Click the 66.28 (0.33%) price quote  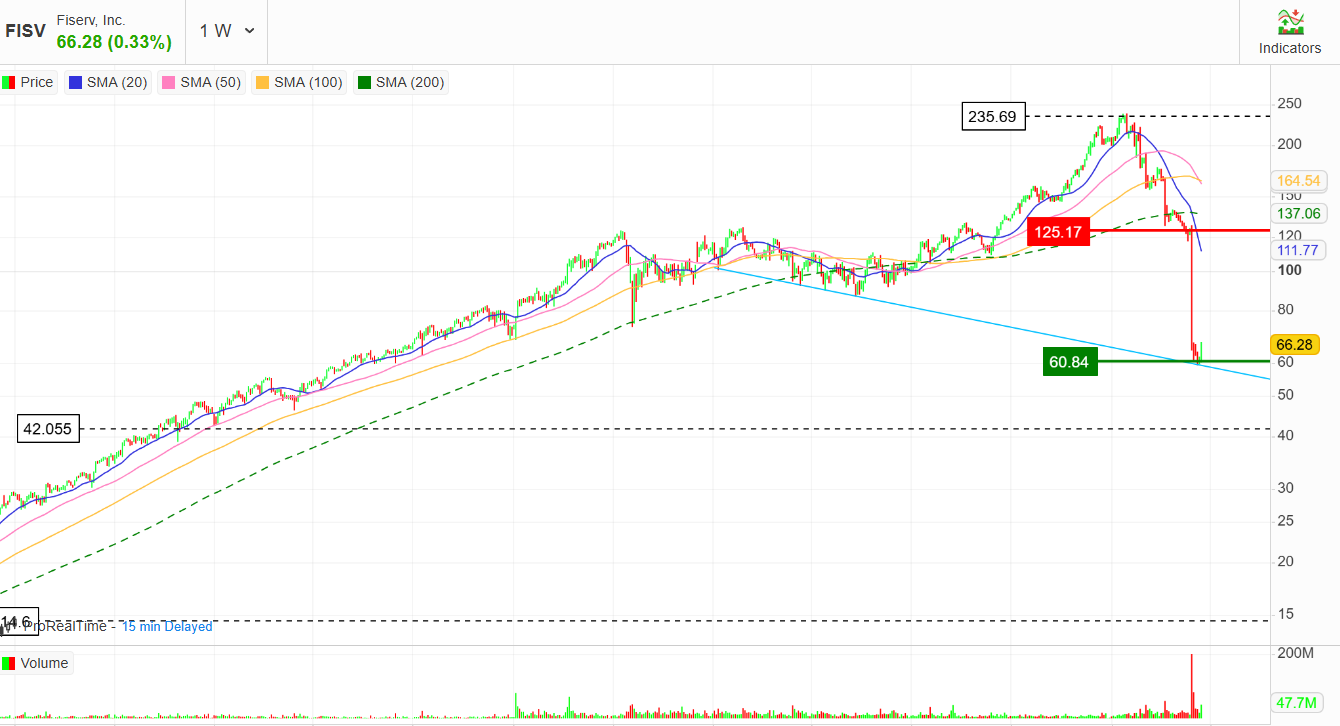pyautogui.click(x=114, y=42)
